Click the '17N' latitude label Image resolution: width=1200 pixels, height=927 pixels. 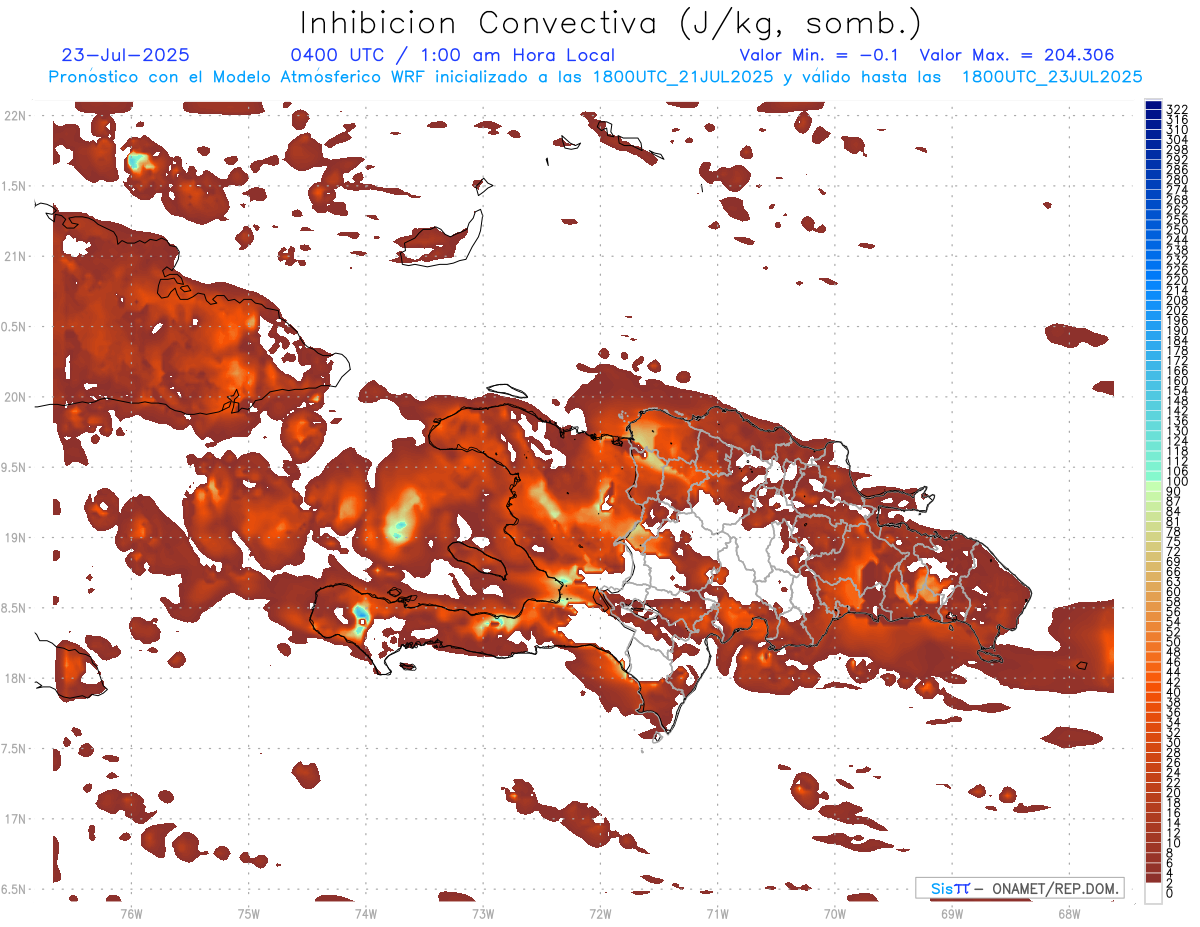coord(15,818)
